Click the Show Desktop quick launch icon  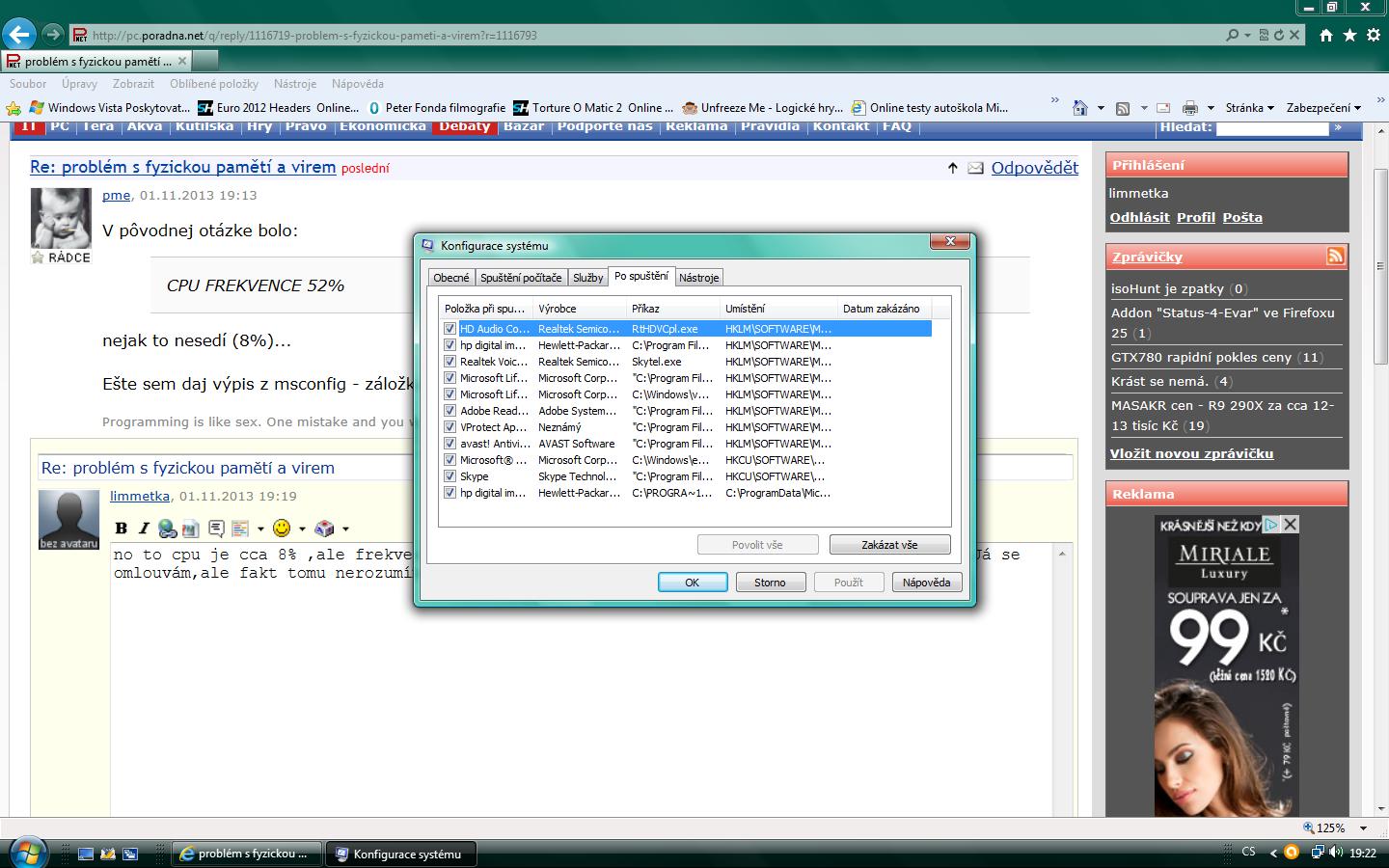(86, 854)
